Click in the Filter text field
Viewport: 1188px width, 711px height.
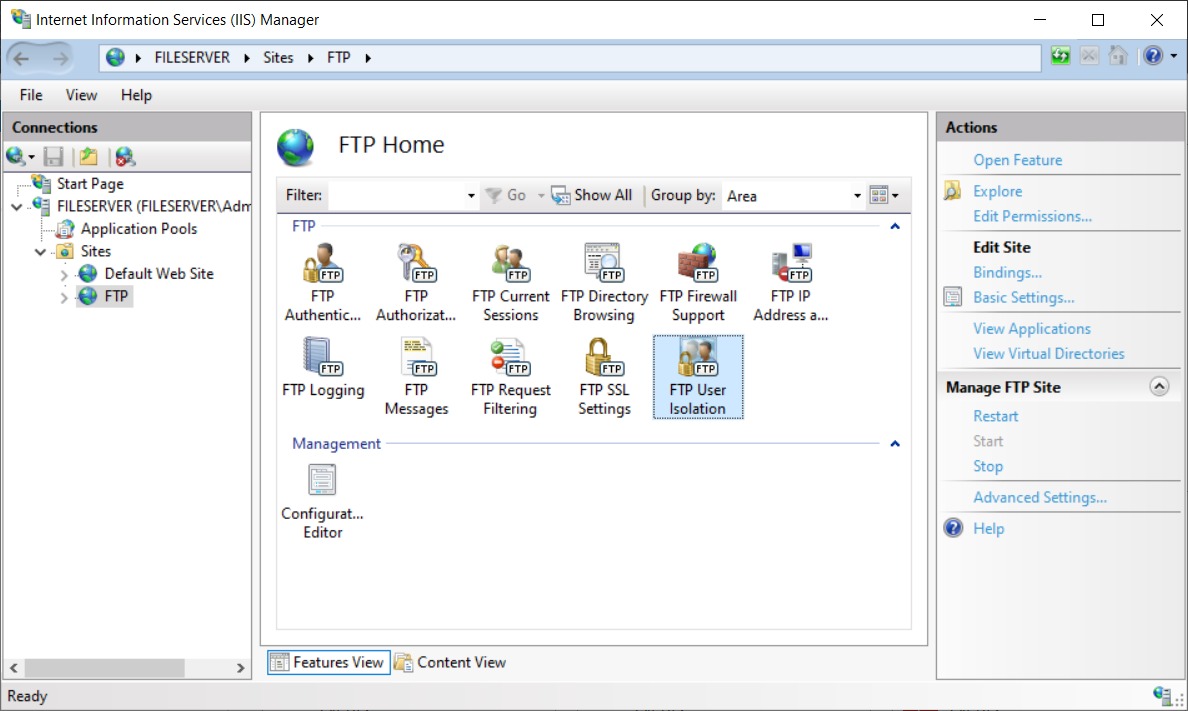tap(395, 196)
